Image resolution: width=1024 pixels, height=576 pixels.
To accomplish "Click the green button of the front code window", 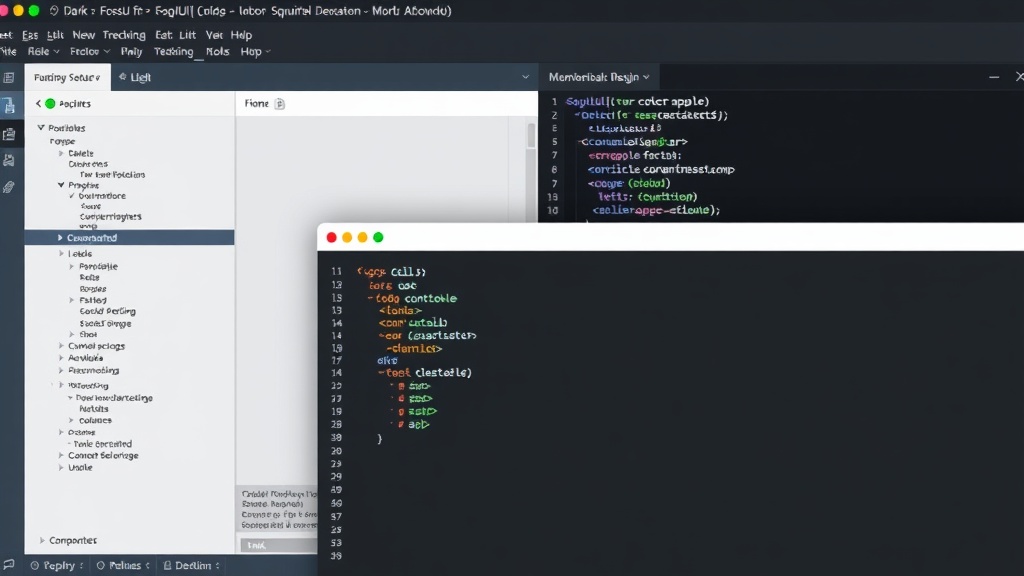I will pyautogui.click(x=378, y=237).
